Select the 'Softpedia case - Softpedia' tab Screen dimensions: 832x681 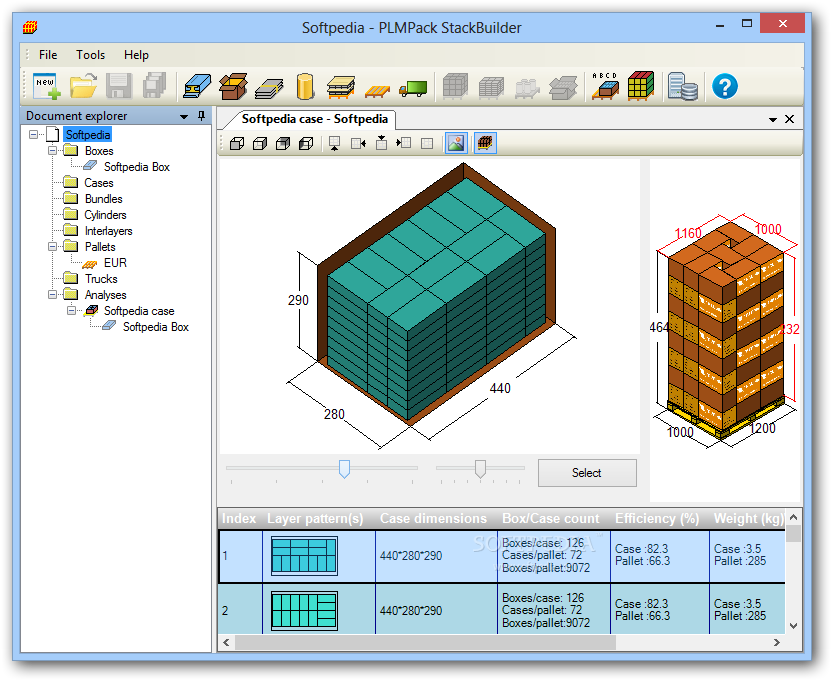[x=315, y=119]
